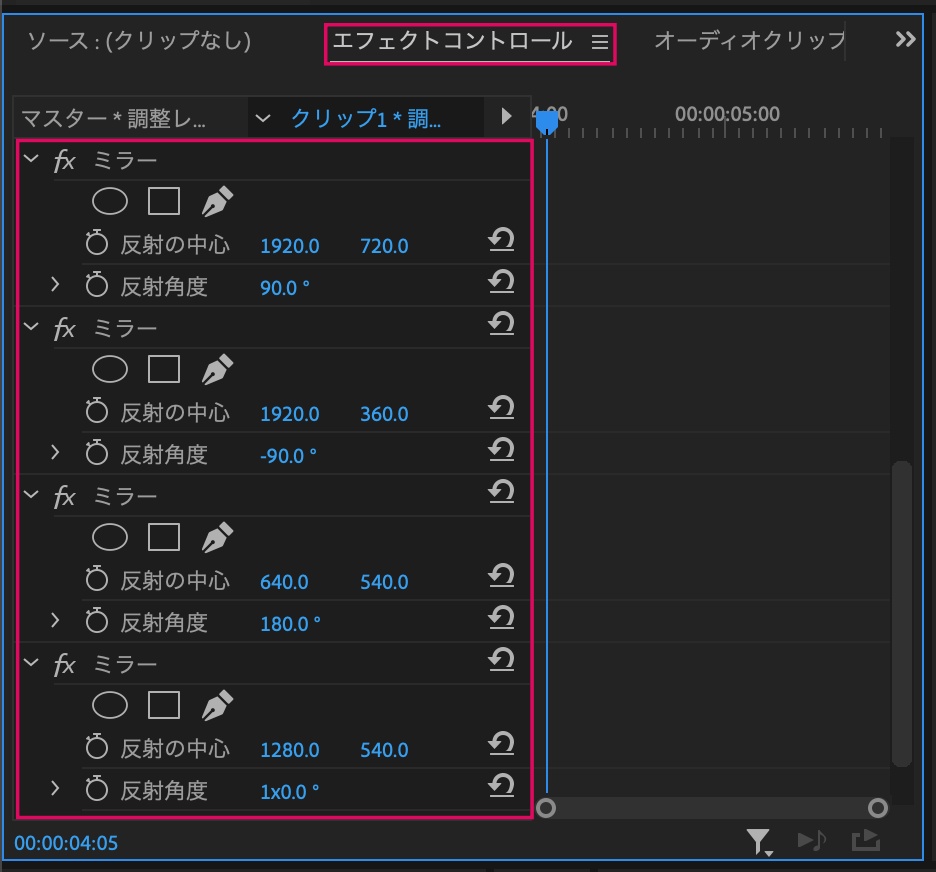This screenshot has height=872, width=936.
Task: Open the オーディオクリップ tab
Action: pyautogui.click(x=750, y=41)
